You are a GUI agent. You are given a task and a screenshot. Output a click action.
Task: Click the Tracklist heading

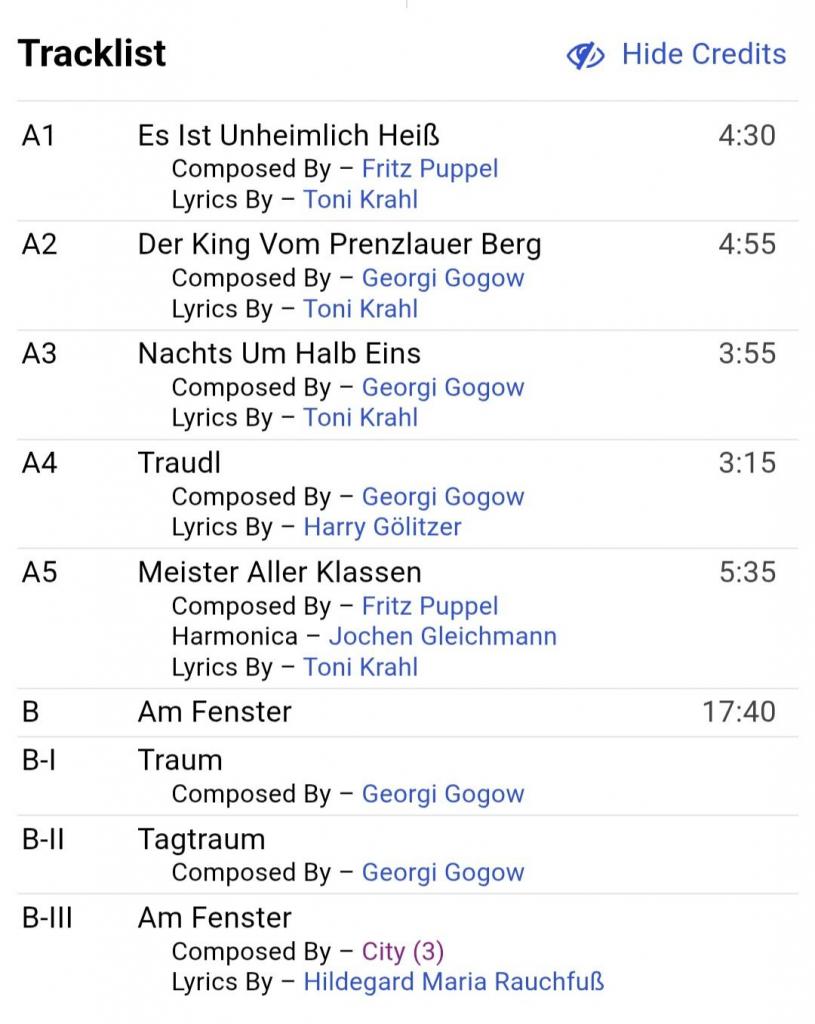point(92,53)
